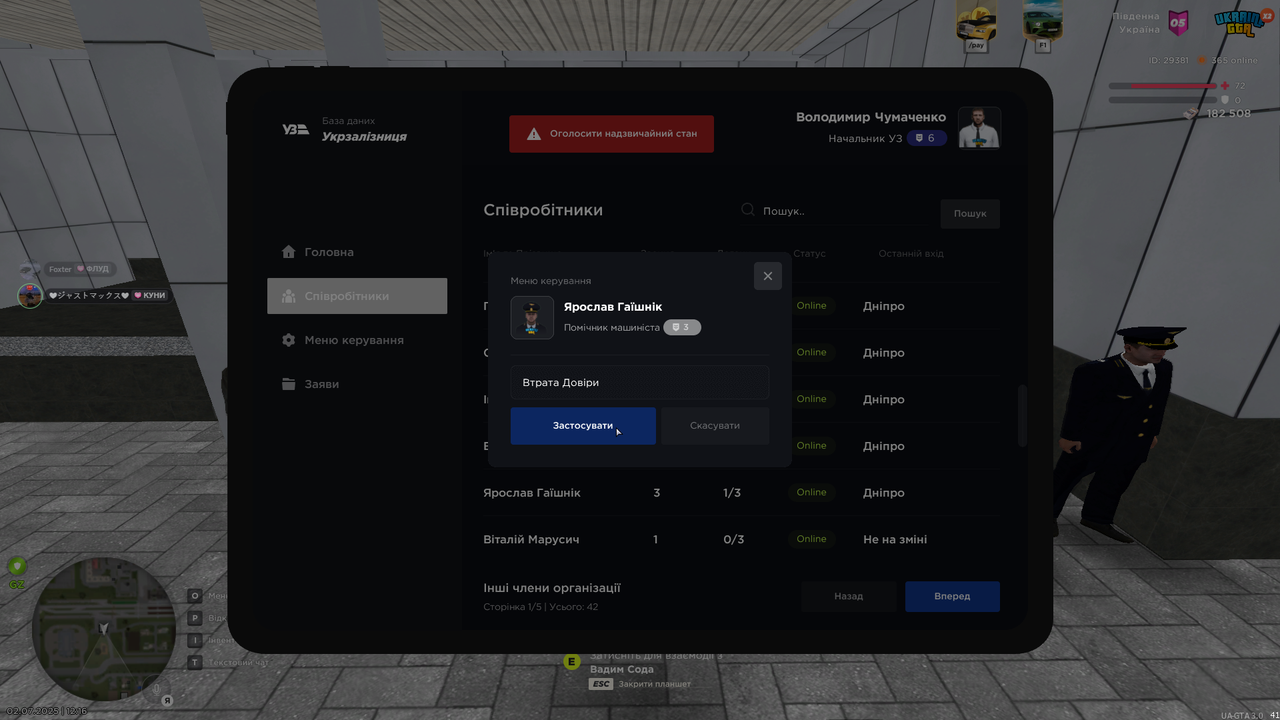The image size is (1280, 720).
Task: Click the Ukraine GTA logo
Action: point(1240,22)
